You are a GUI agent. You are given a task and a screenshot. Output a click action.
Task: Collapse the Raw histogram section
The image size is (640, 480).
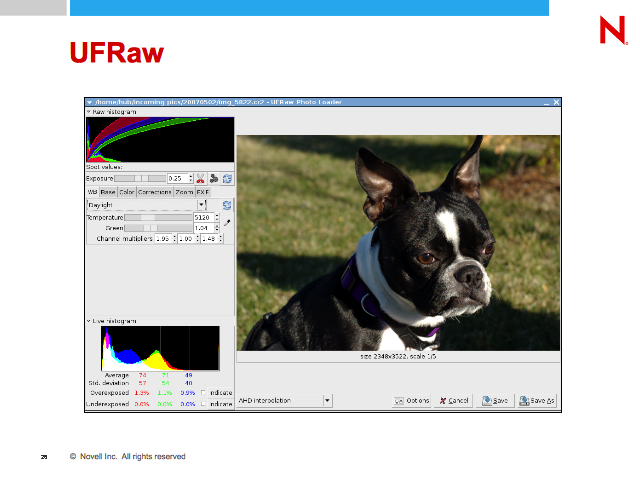tap(89, 112)
